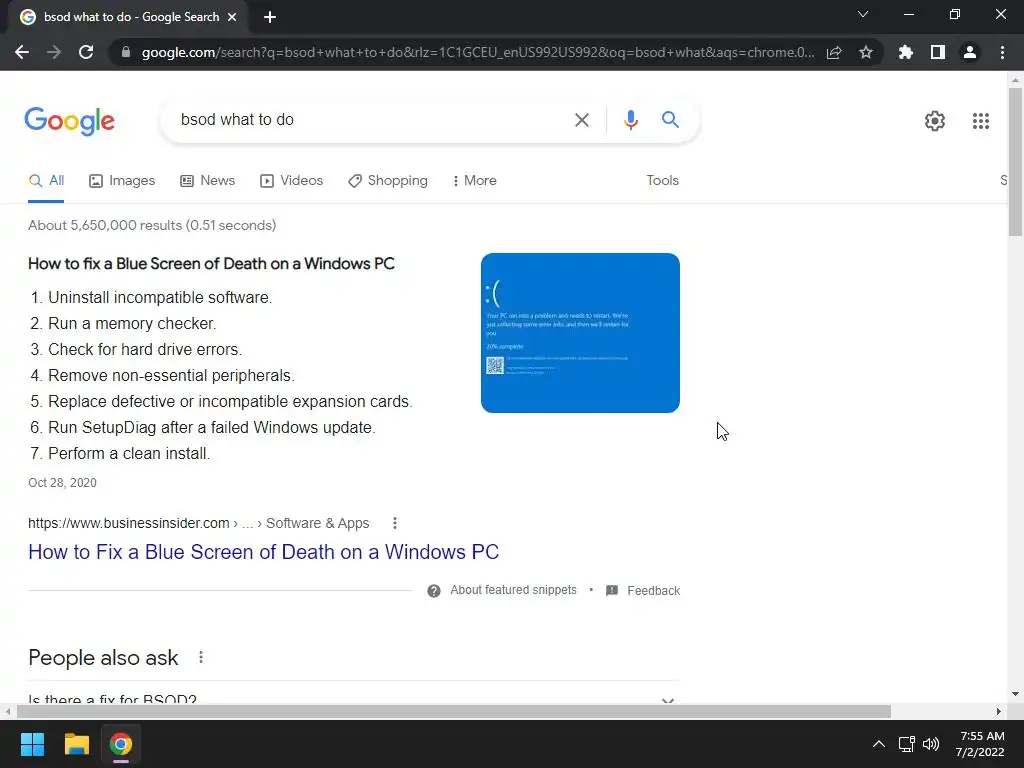Open the Chrome profile avatar

(x=970, y=52)
